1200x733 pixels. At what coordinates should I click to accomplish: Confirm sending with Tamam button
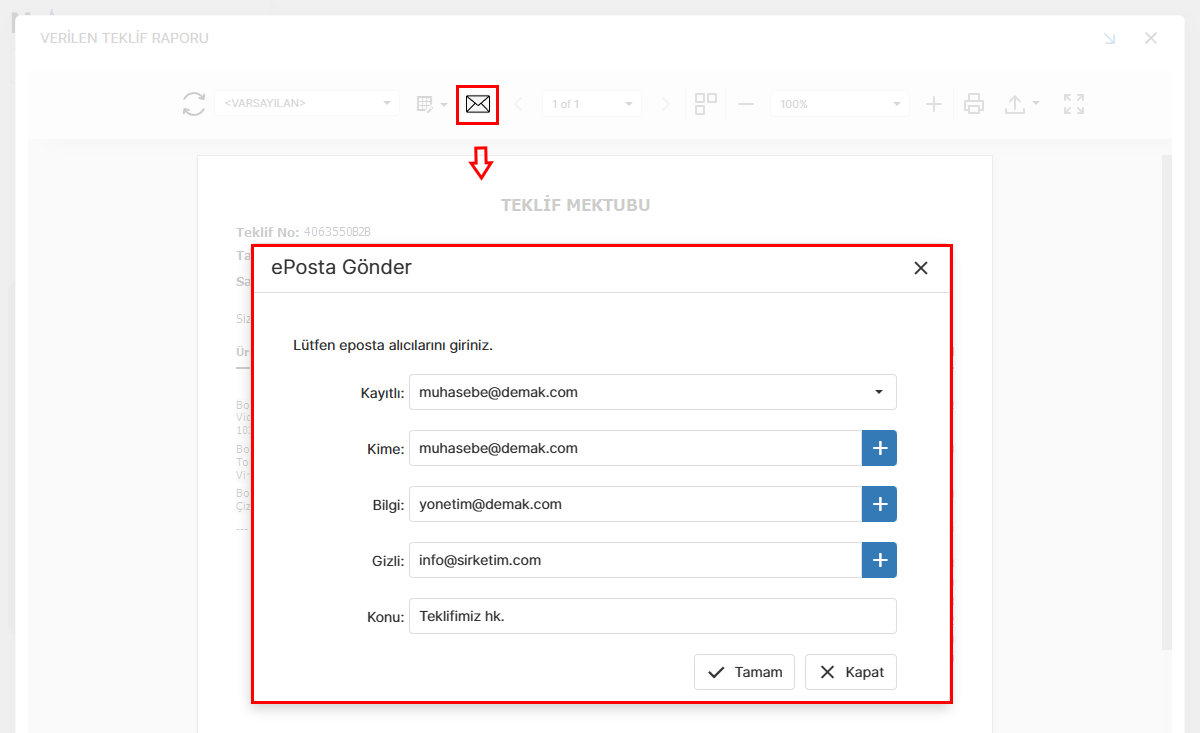[744, 672]
